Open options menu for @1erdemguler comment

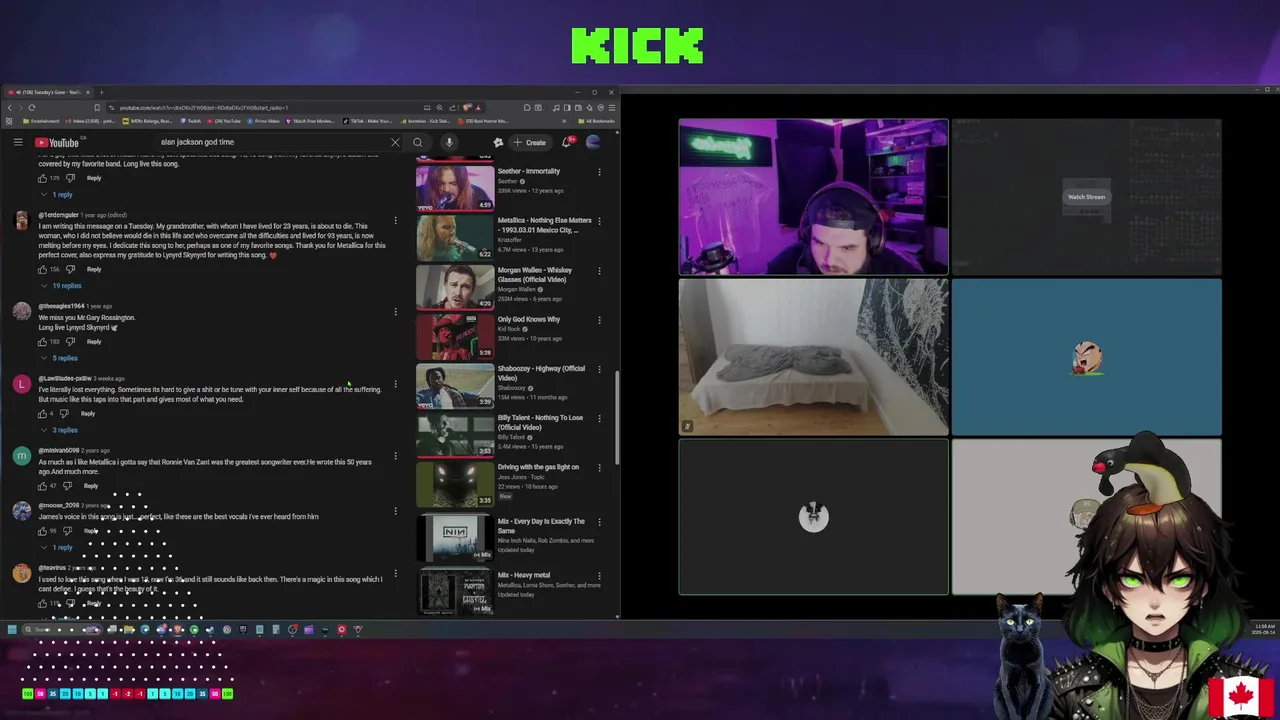[x=395, y=221]
